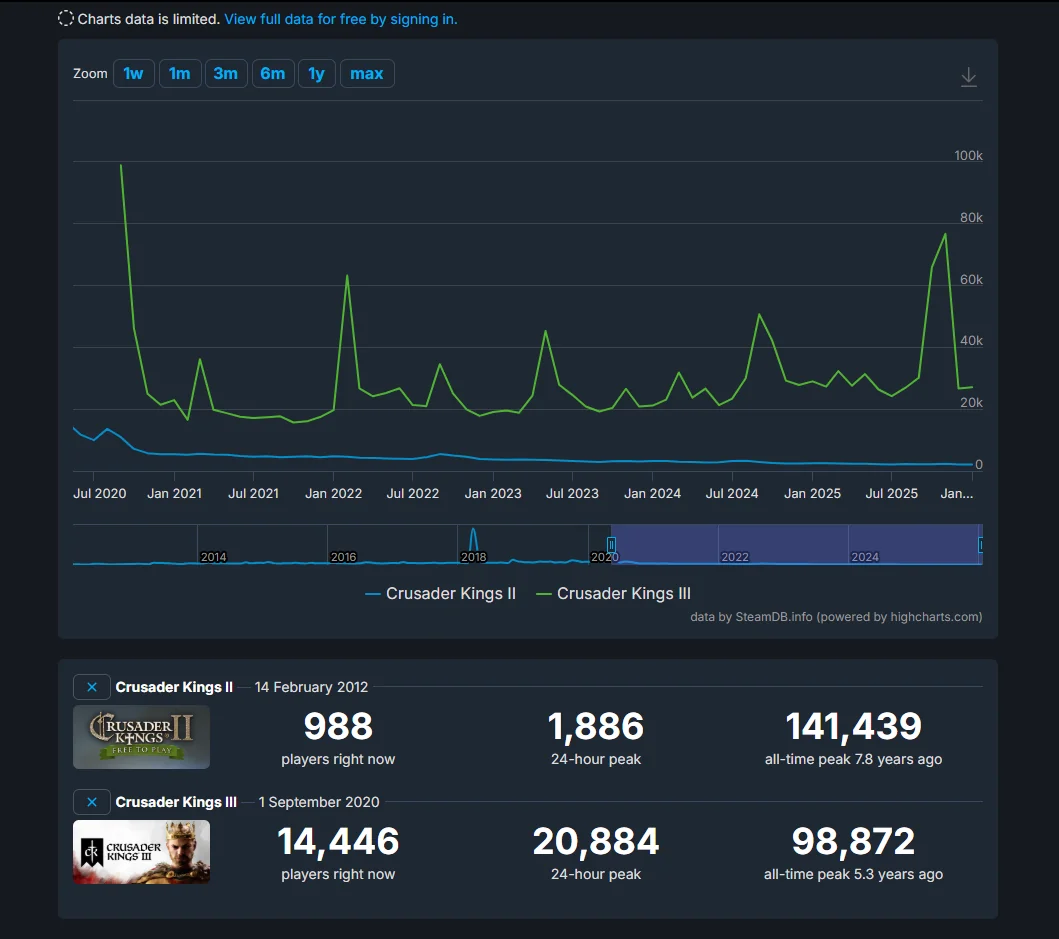The image size is (1059, 939).
Task: Click the 1,886 24-hour peak value
Action: pos(596,726)
